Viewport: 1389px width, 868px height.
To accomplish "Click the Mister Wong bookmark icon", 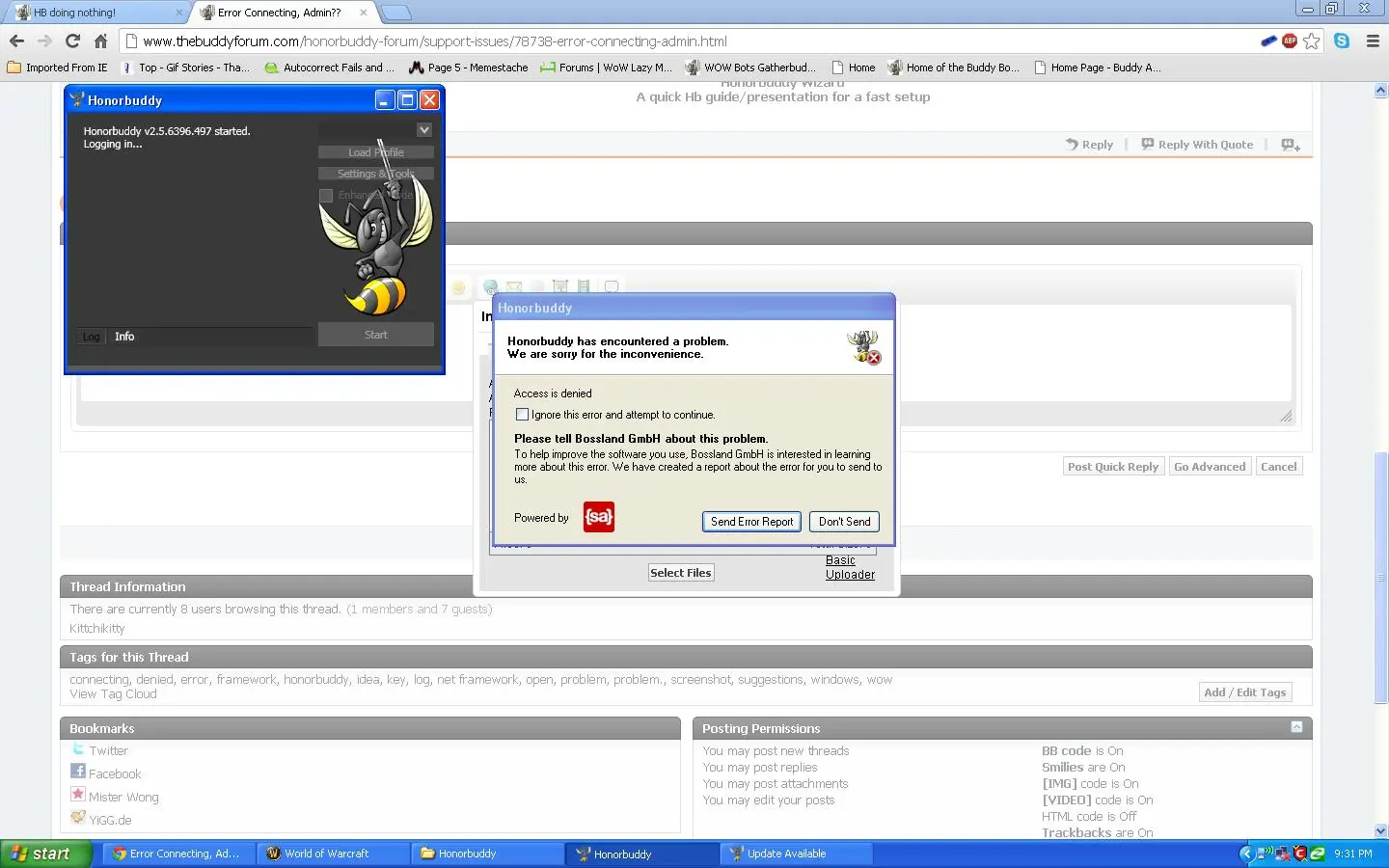I will [78, 795].
